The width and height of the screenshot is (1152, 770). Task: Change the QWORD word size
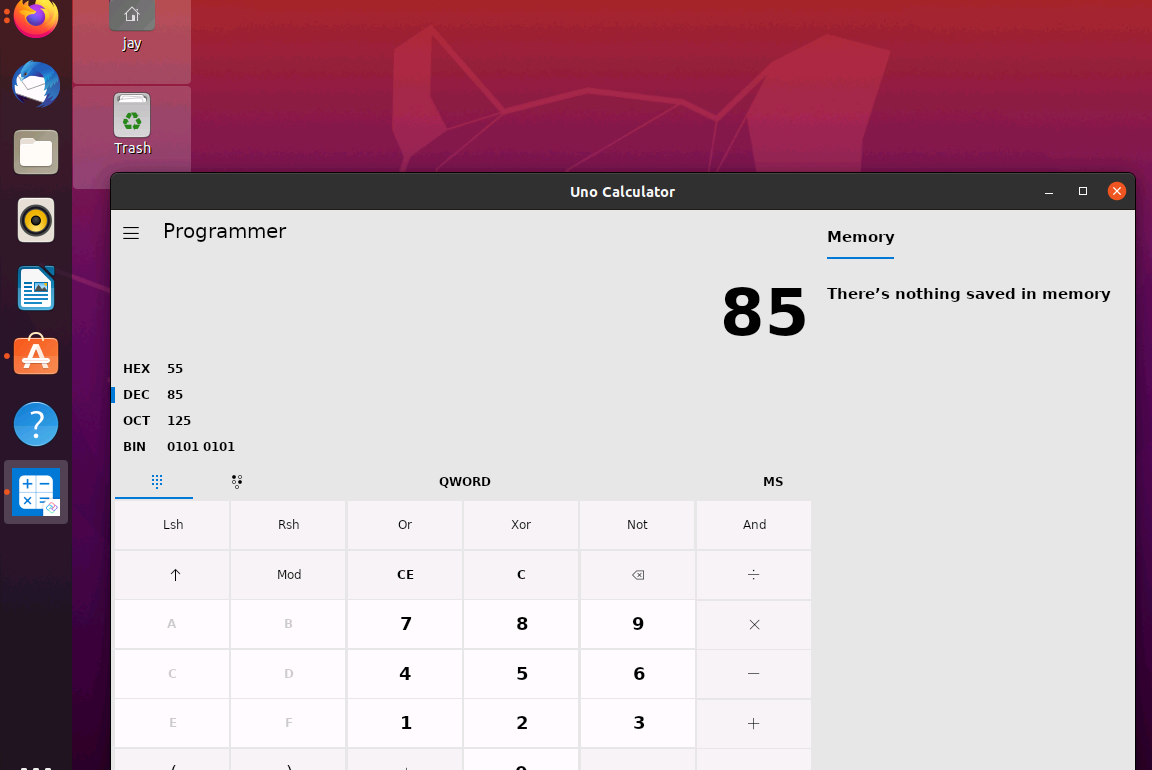464,481
